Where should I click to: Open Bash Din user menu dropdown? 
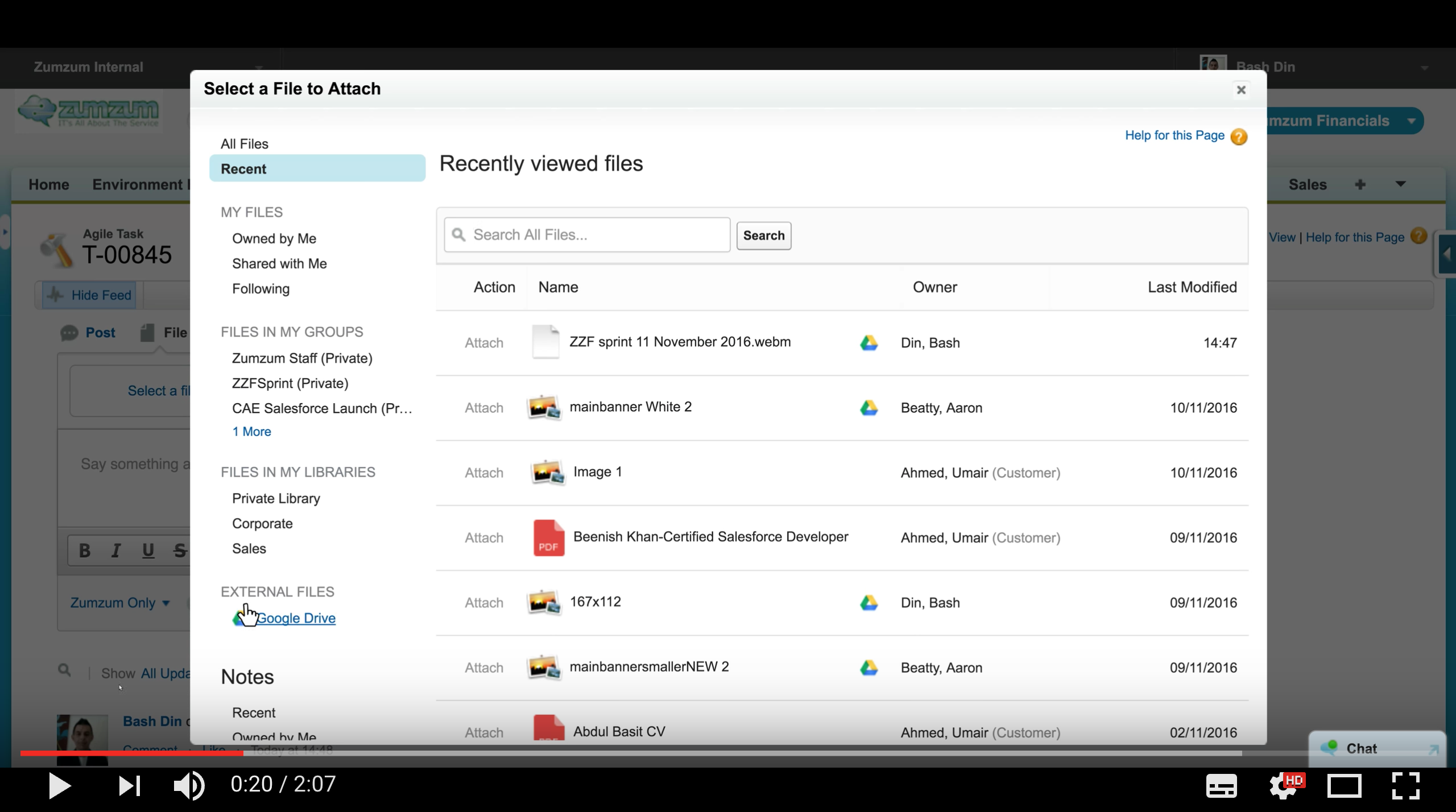(x=1424, y=68)
